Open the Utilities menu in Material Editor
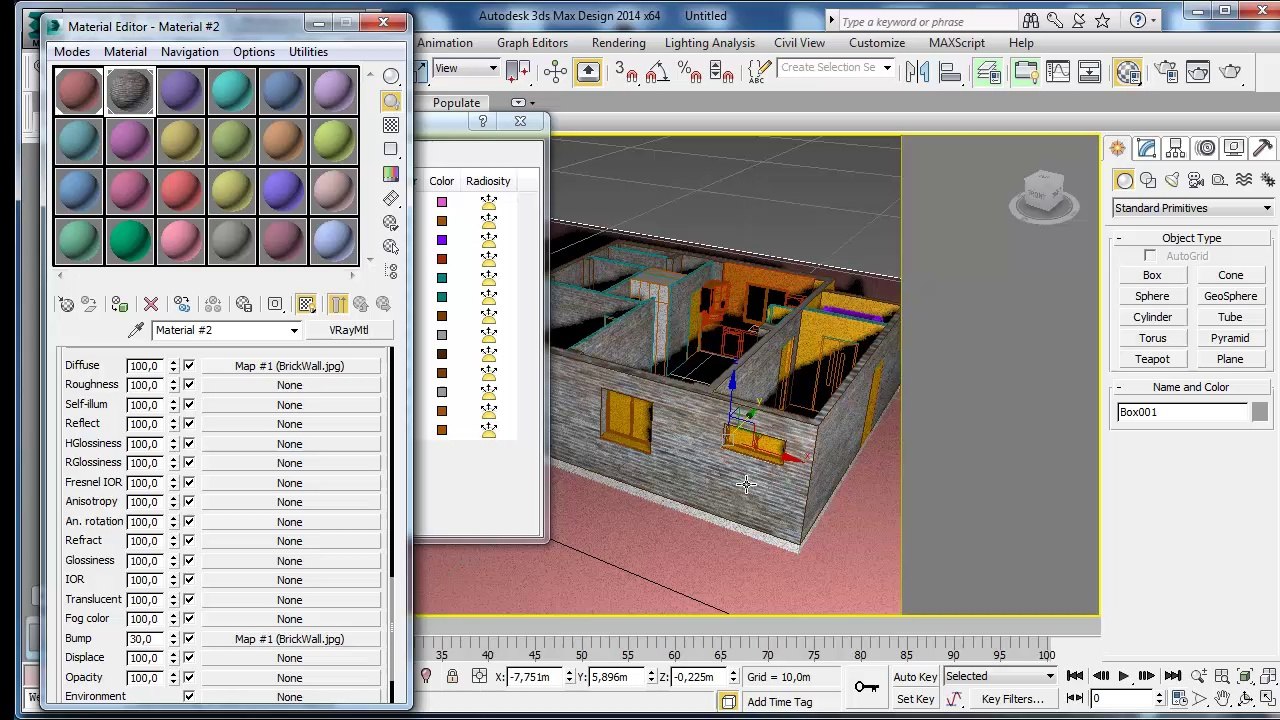Screen dimensions: 1280x720 click(x=308, y=52)
